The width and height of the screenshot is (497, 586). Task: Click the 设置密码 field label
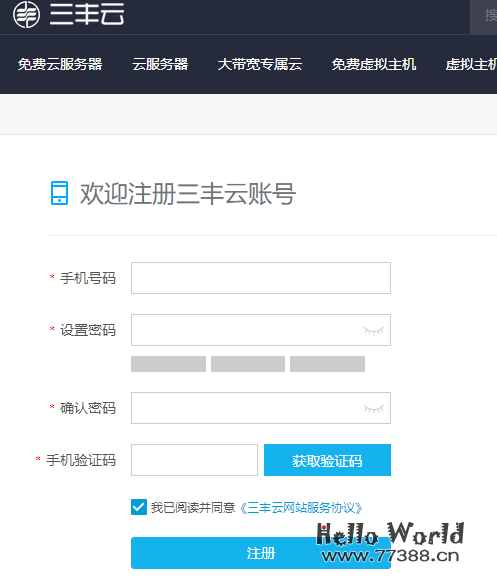88,330
